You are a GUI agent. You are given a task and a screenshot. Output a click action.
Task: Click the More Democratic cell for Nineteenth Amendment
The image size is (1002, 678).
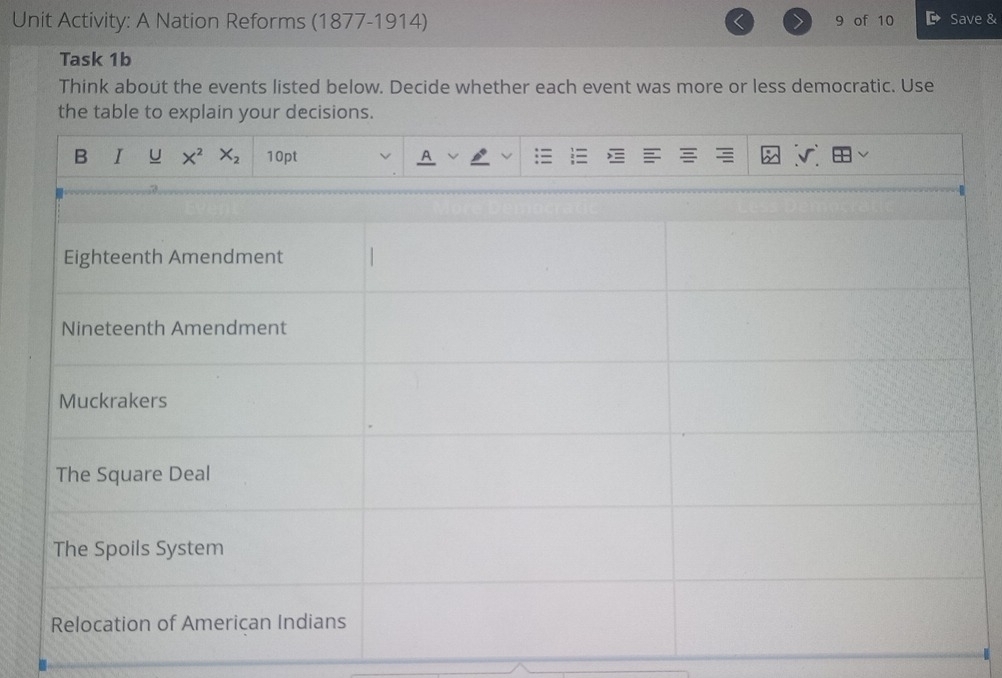[x=515, y=327]
